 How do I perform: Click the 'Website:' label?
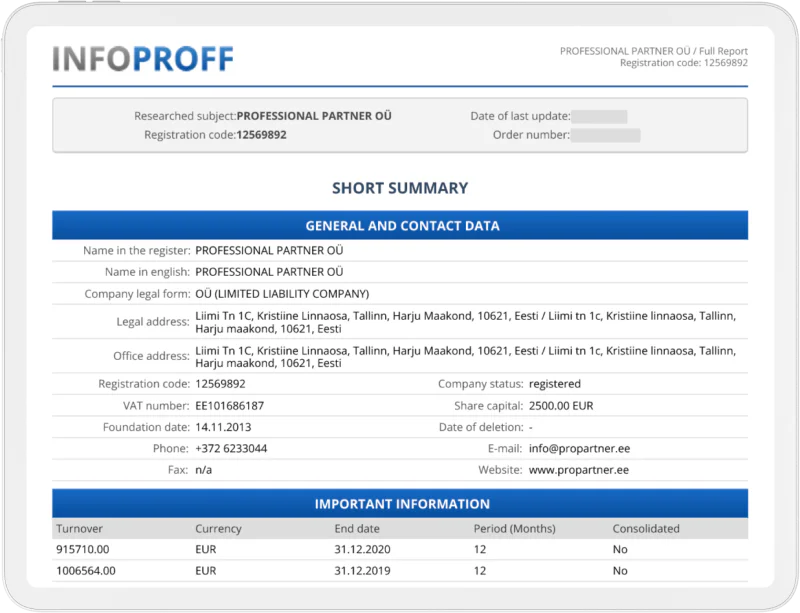click(x=500, y=470)
